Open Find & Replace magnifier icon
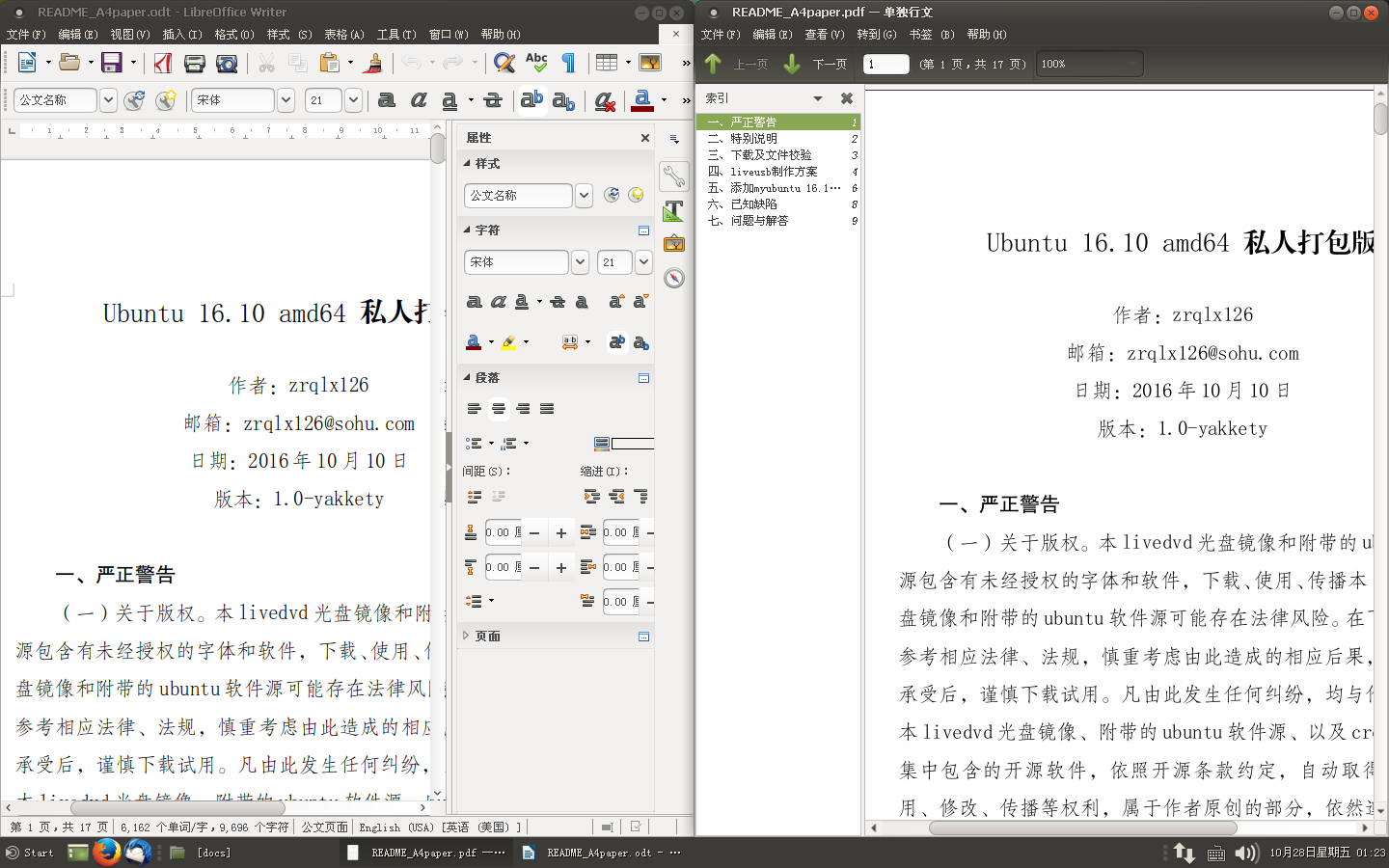The image size is (1389, 868). tap(504, 63)
